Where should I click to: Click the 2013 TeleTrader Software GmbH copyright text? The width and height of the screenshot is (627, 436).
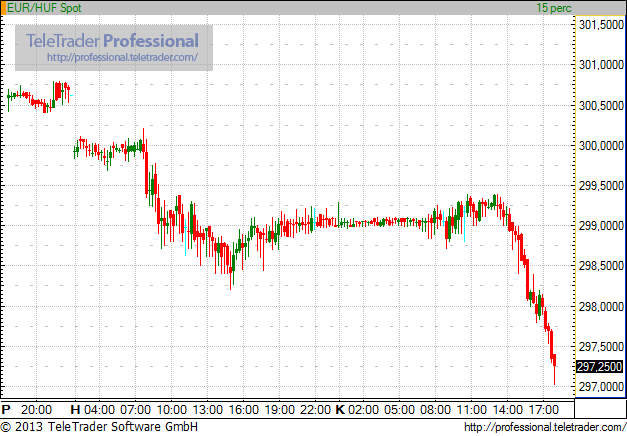click(x=99, y=426)
